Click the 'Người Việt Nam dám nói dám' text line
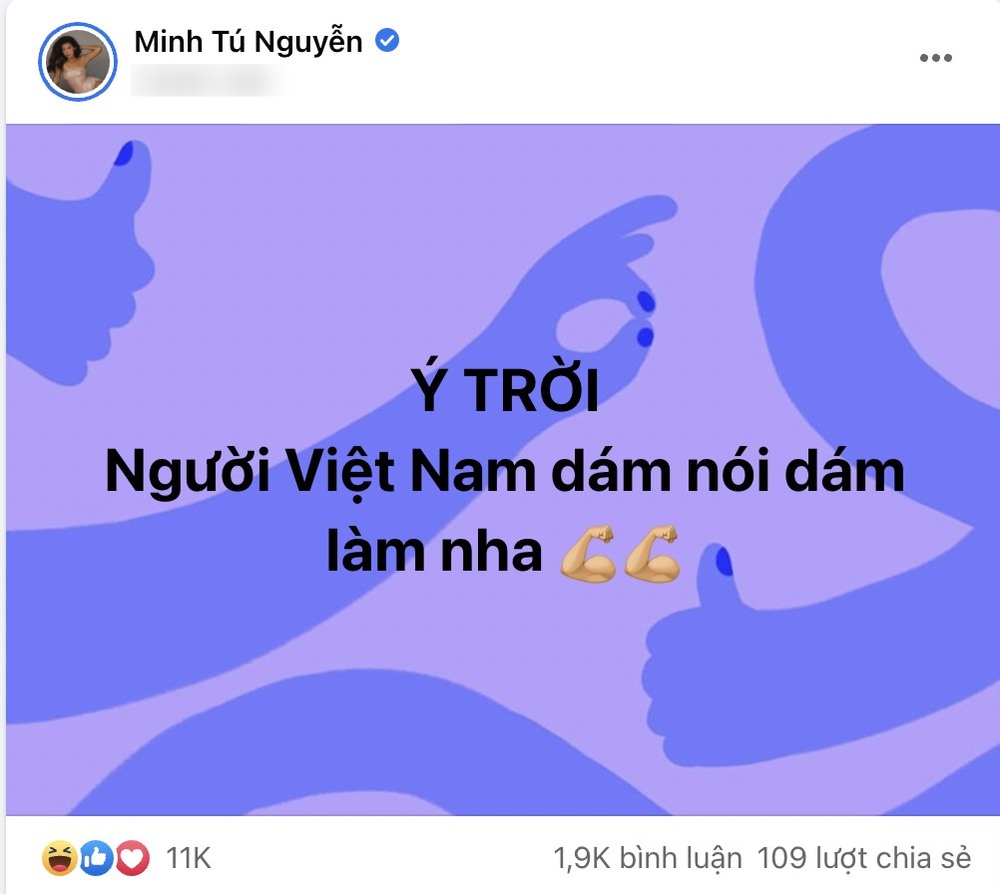This screenshot has width=1000, height=894. click(x=504, y=473)
